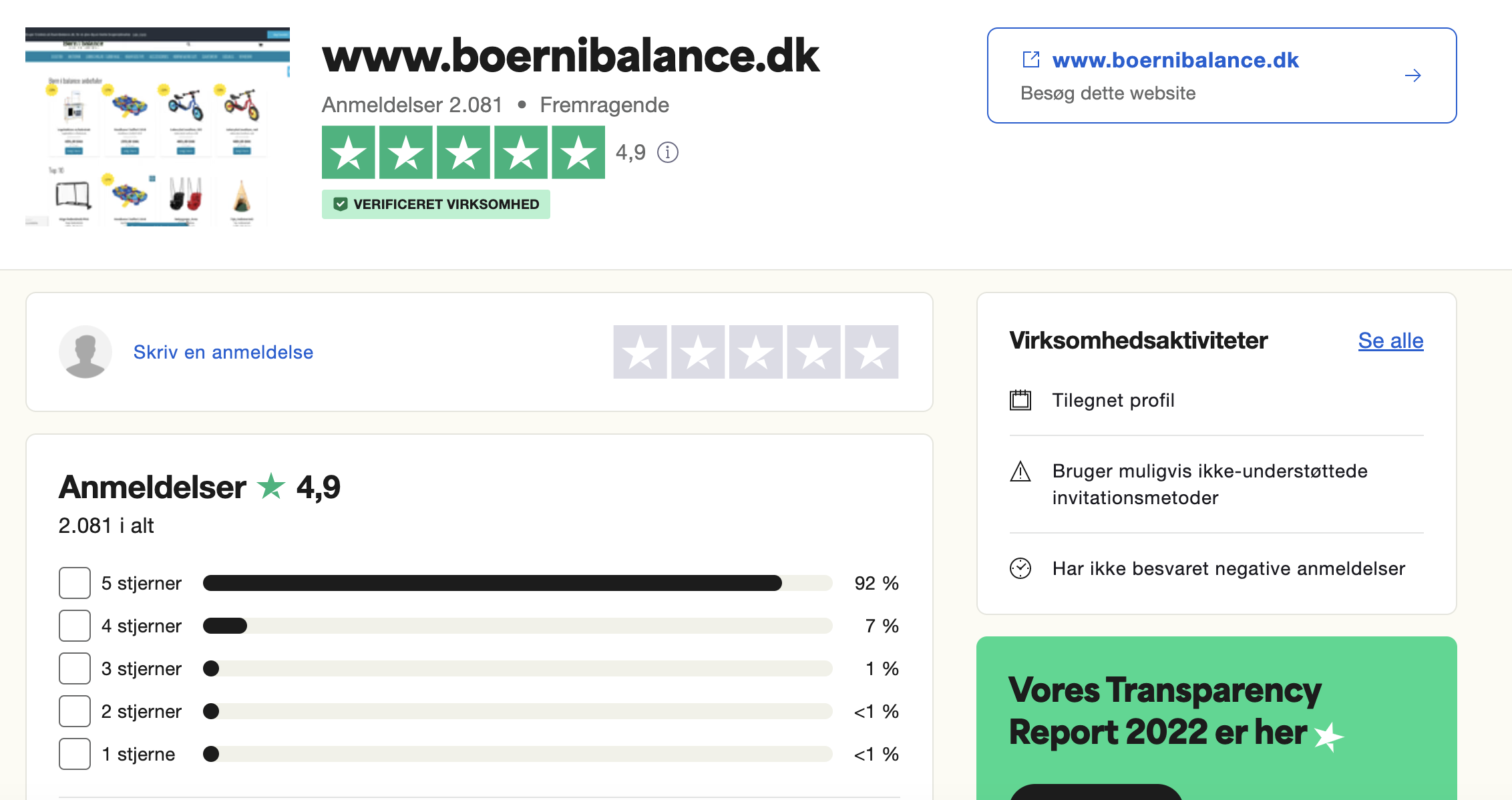
Task: Click the external link icon for boernibalance.dk
Action: tap(1031, 60)
